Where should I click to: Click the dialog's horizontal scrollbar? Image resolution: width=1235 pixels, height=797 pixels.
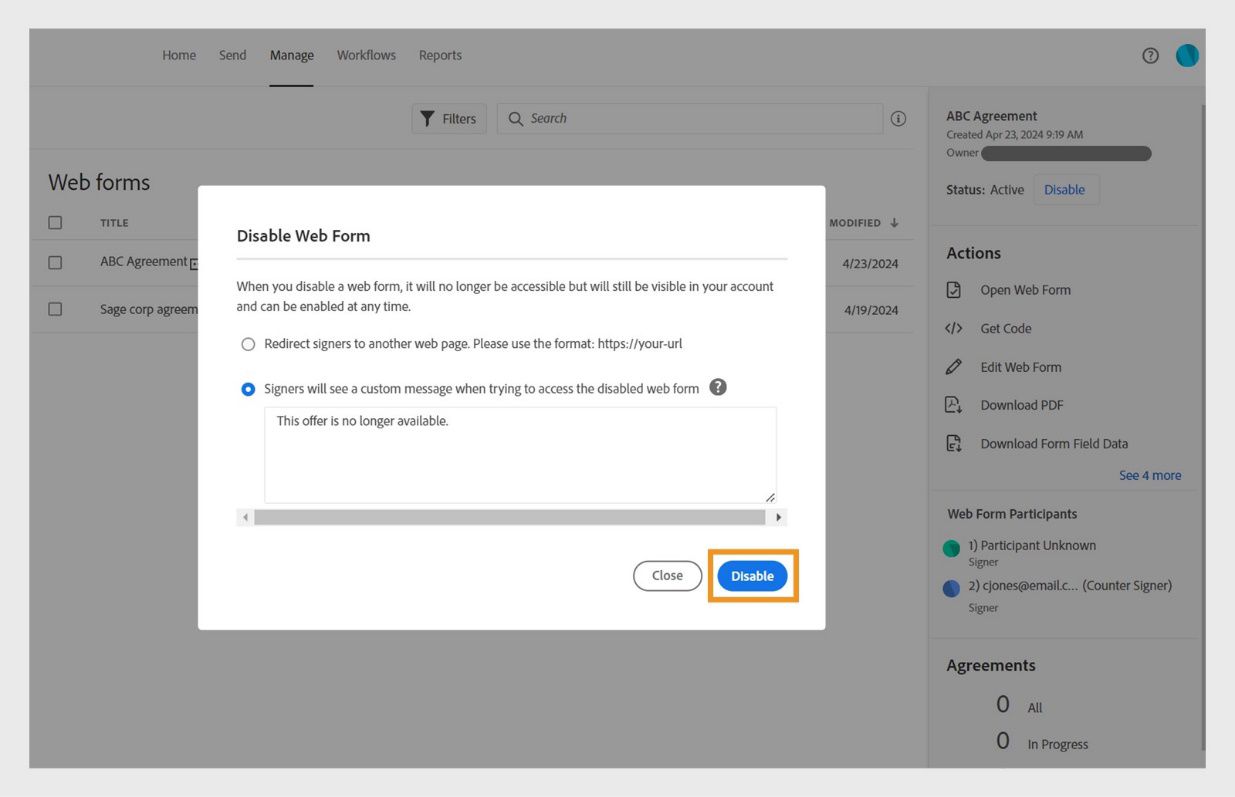pyautogui.click(x=510, y=518)
